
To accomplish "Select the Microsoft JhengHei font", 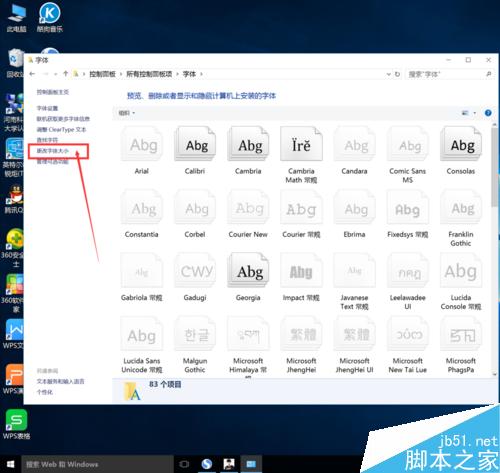I will 301,345.
